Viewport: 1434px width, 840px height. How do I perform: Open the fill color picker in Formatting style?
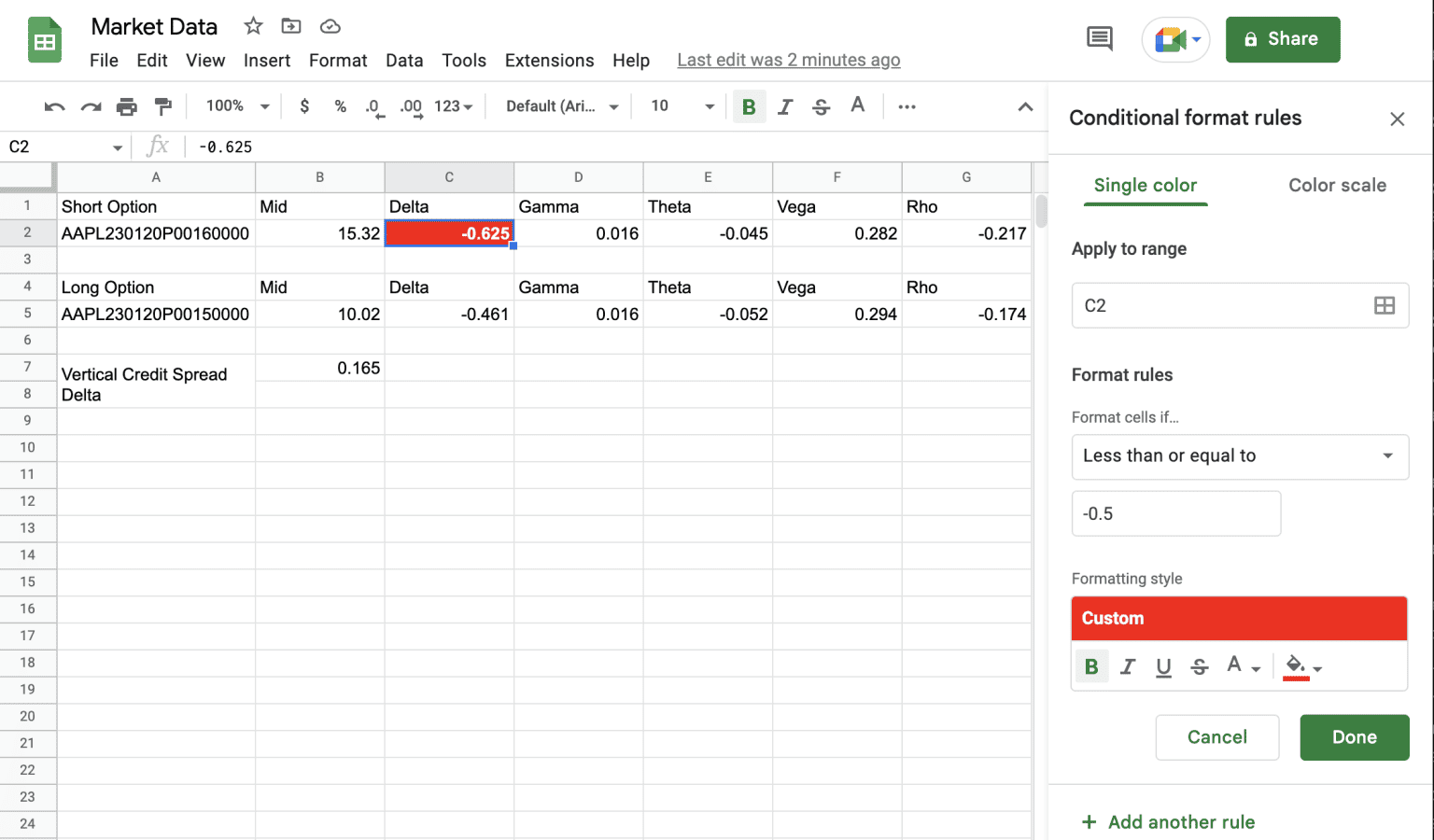1298,665
